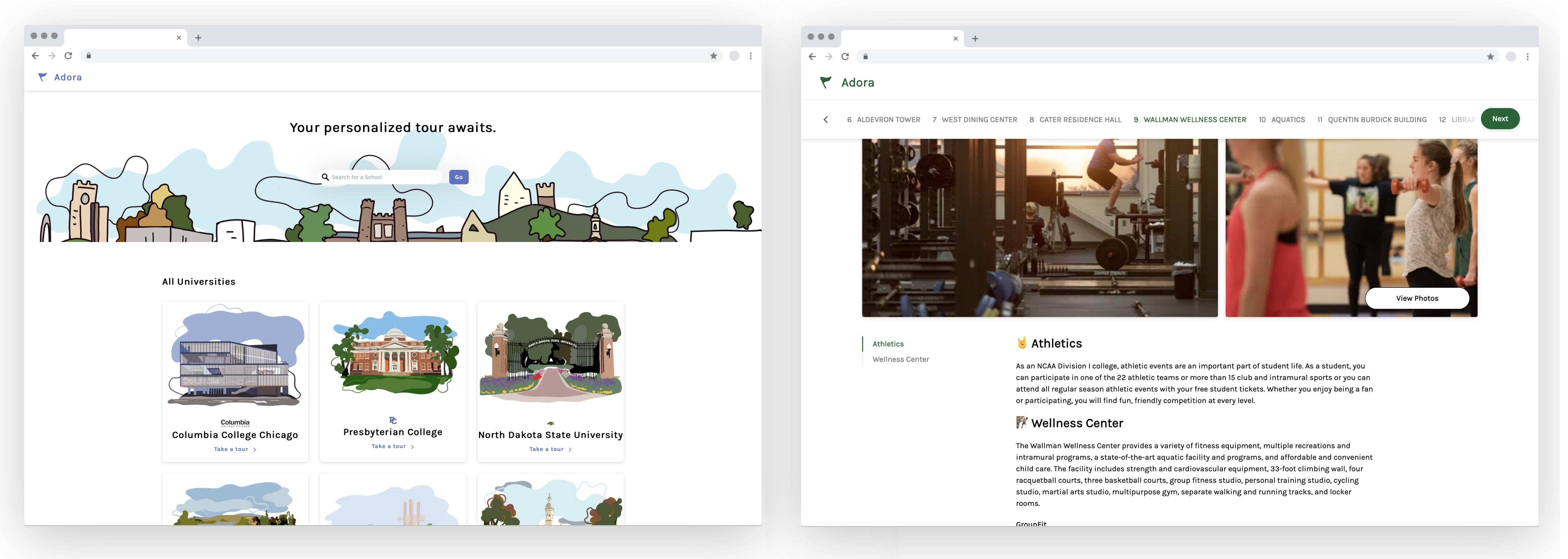
Task: Click the Your personalized tour awaits heading
Action: coord(393,128)
